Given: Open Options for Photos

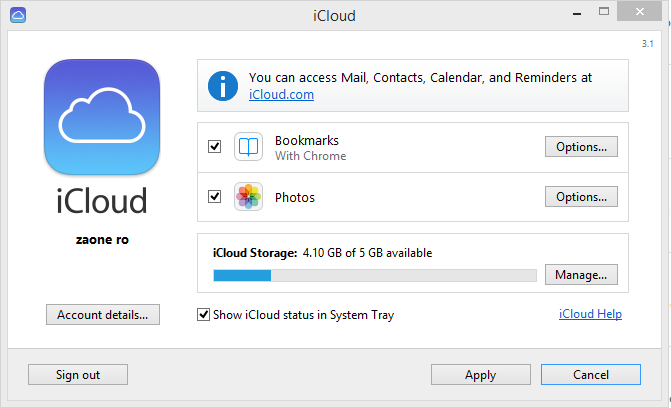Looking at the screenshot, I should tap(581, 197).
